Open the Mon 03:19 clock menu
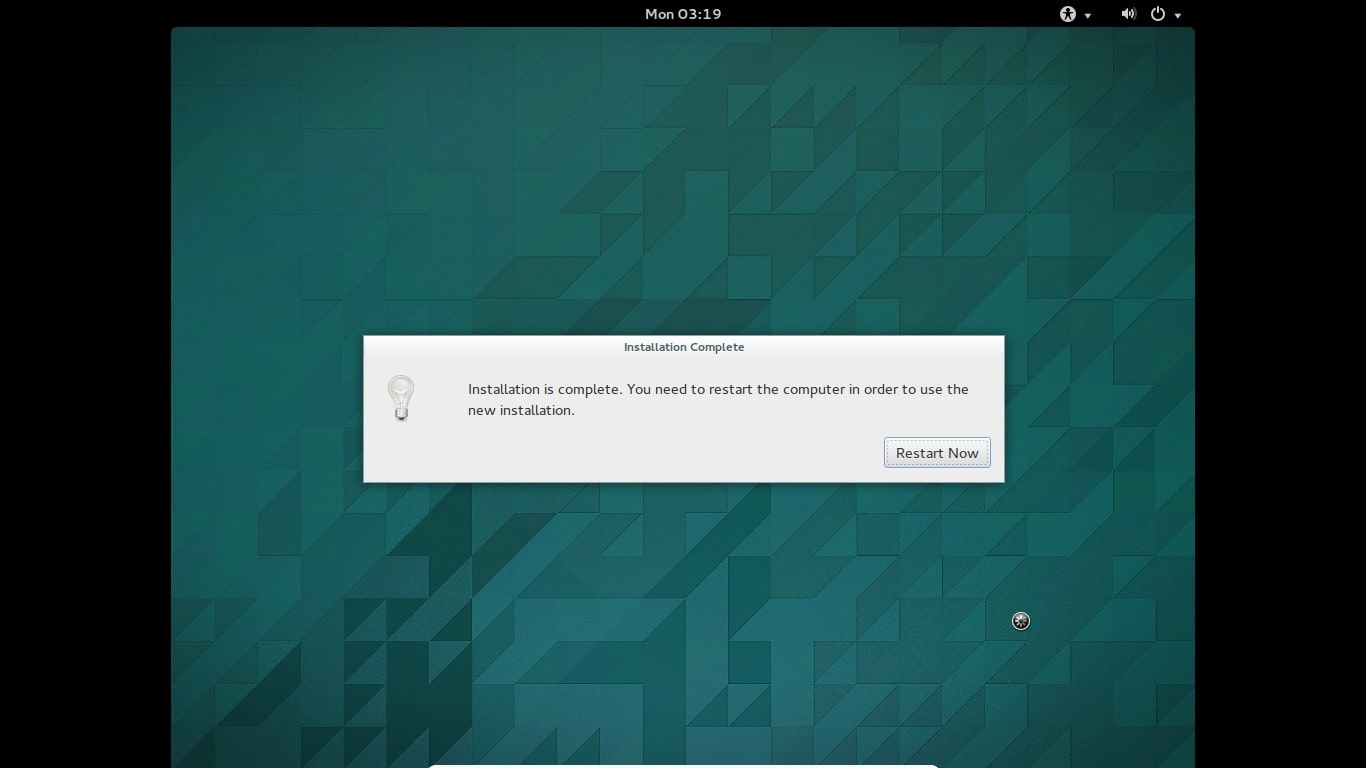1366x768 pixels. click(683, 14)
